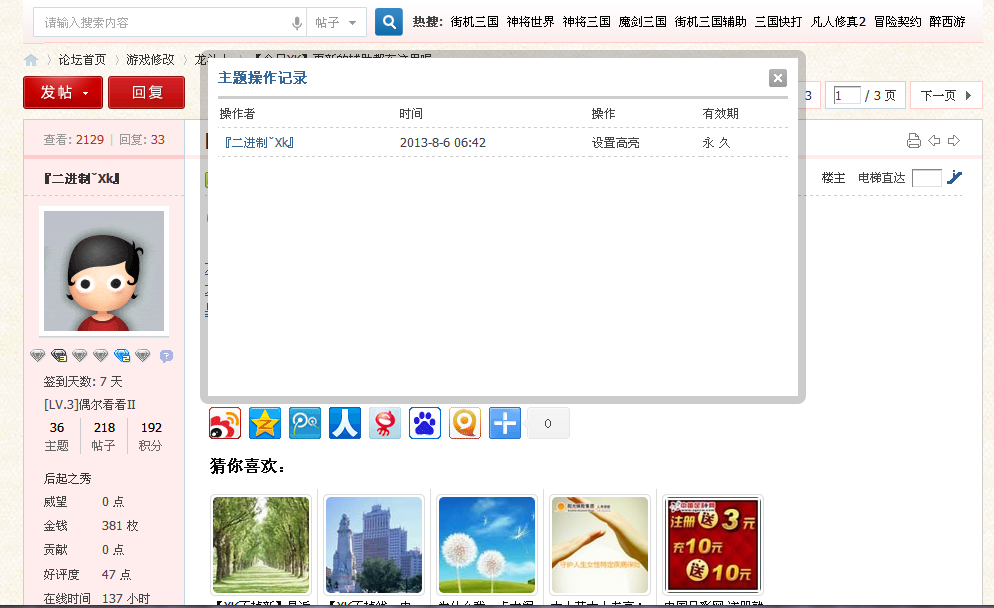Open operator 『二进制ˇXk』 link in dialog
The image size is (994, 608).
(x=259, y=143)
